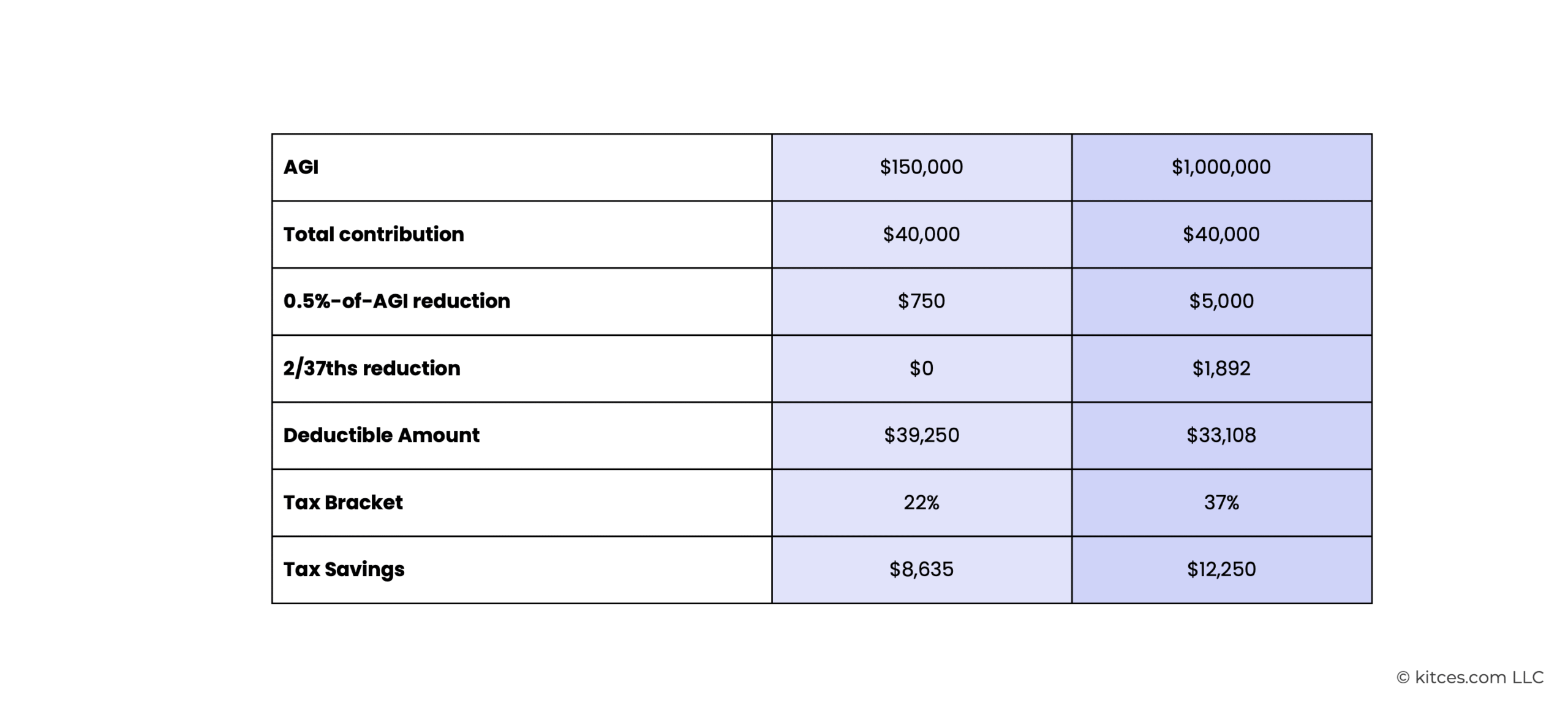Select the 22% tax bracket cell

pyautogui.click(x=921, y=503)
